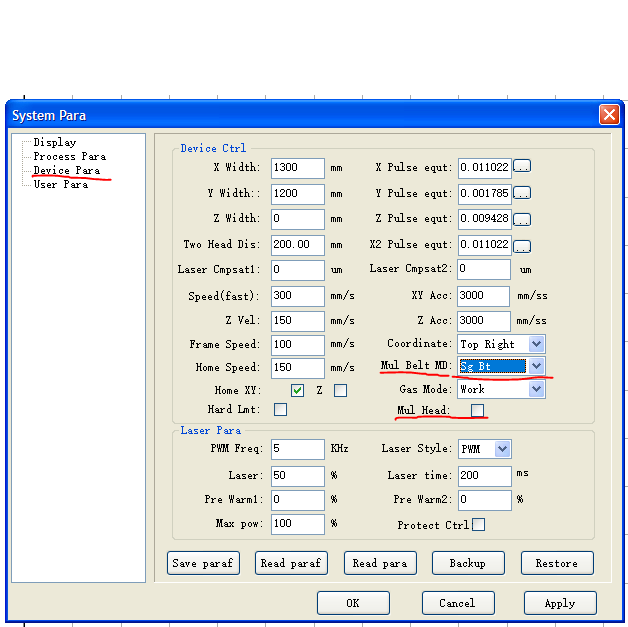Screen dimensions: 628x627
Task: Enable the Hard Lmt checkbox
Action: point(280,409)
